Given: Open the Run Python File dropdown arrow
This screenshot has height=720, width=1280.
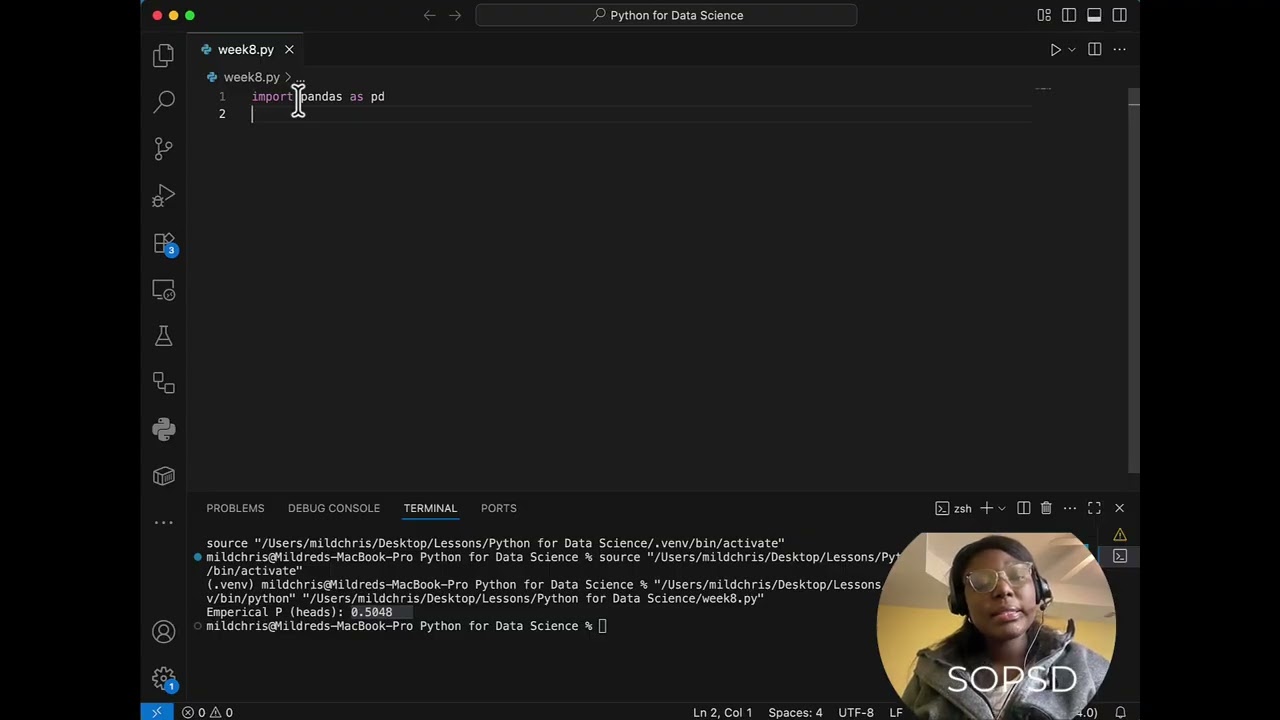Looking at the screenshot, I should pos(1071,49).
